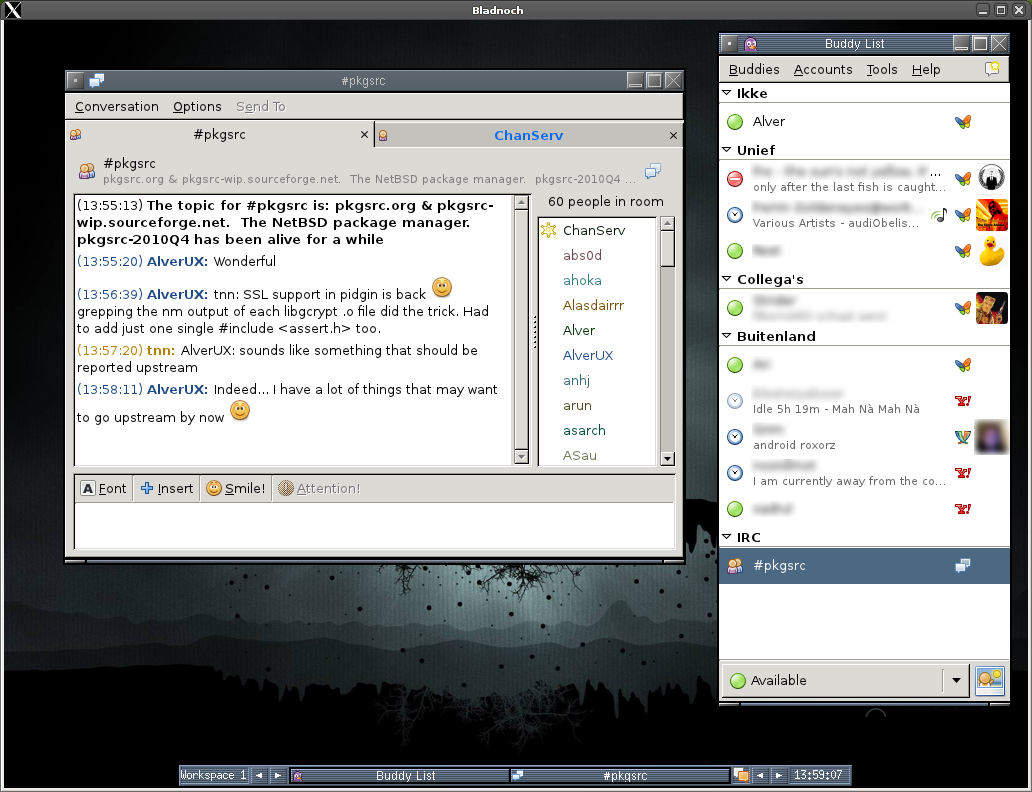1032x792 pixels.
Task: Open the Smile! emoticon picker
Action: click(236, 488)
